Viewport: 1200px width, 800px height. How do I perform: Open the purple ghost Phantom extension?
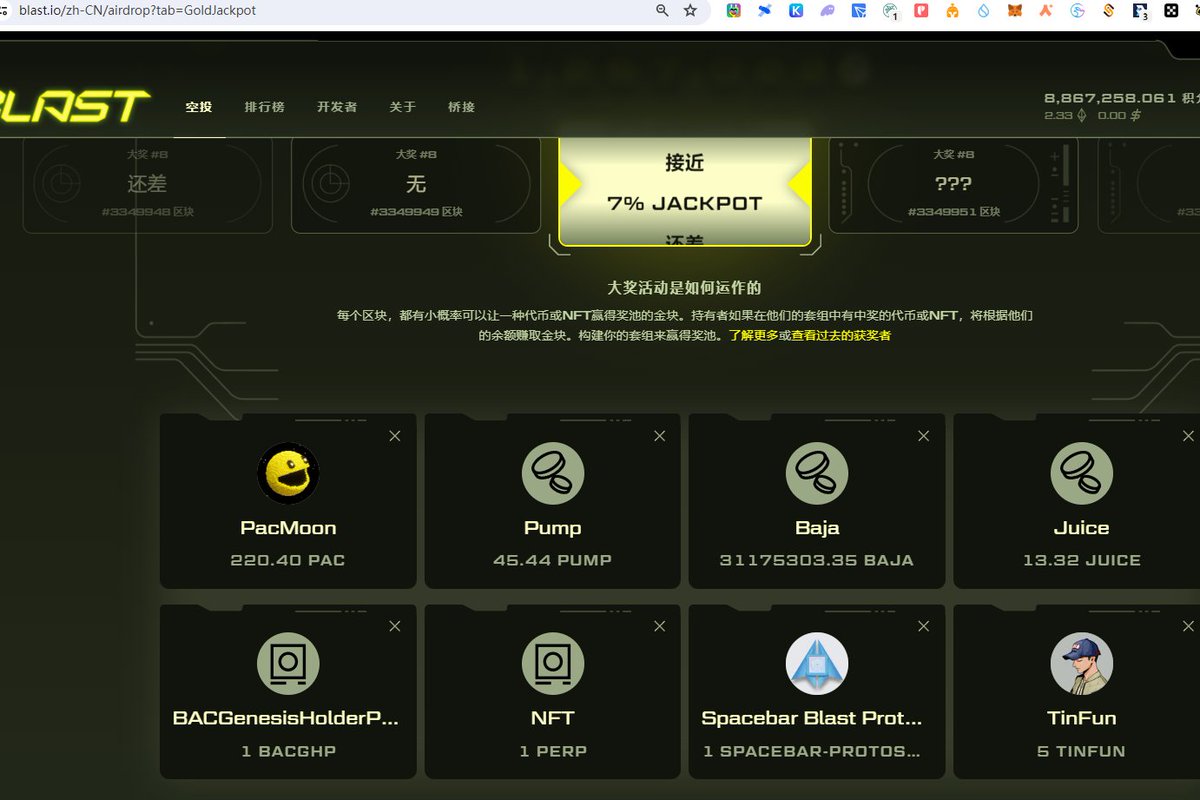pyautogui.click(x=827, y=11)
